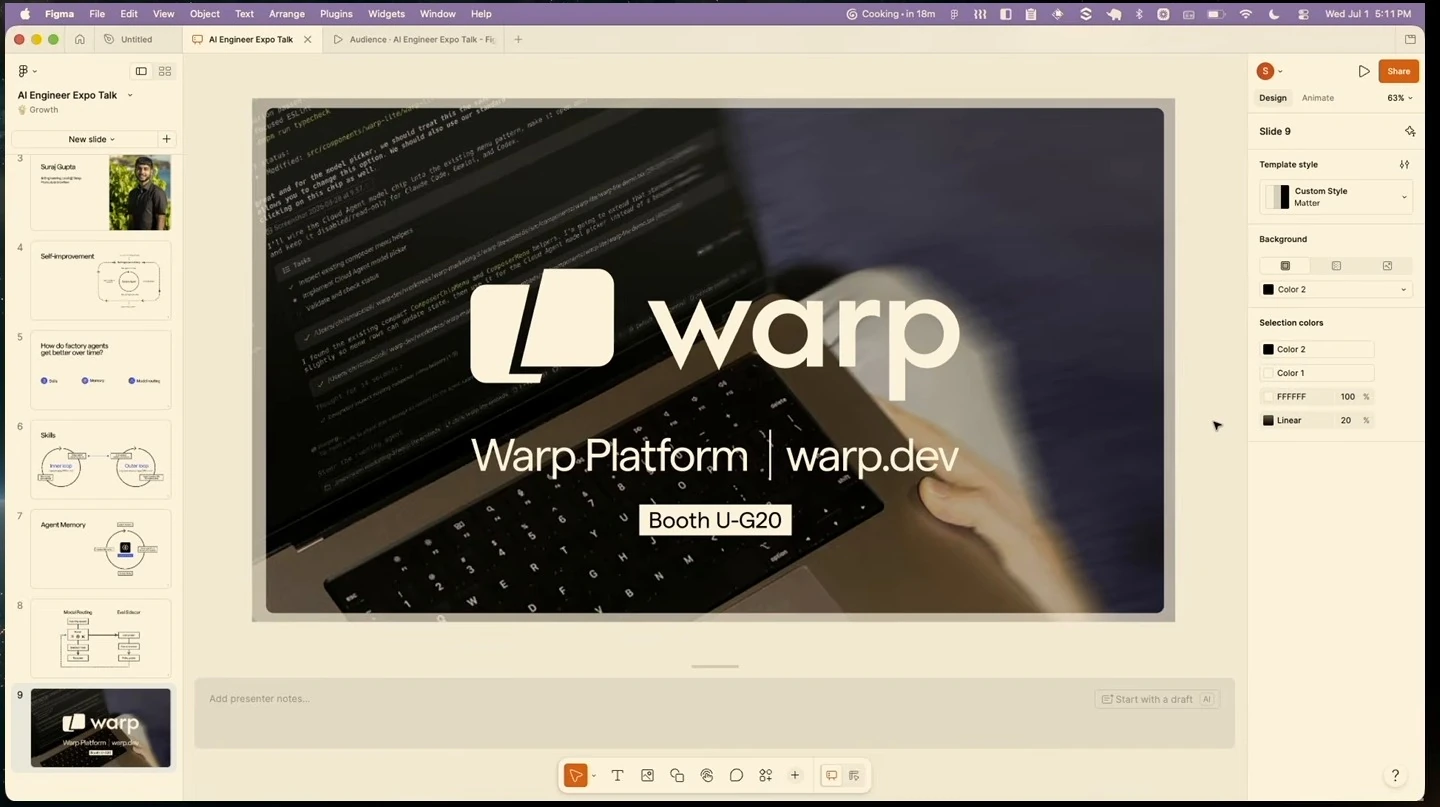Open macOS Control Center in menu bar
Image resolution: width=1440 pixels, height=807 pixels.
(x=1303, y=14)
